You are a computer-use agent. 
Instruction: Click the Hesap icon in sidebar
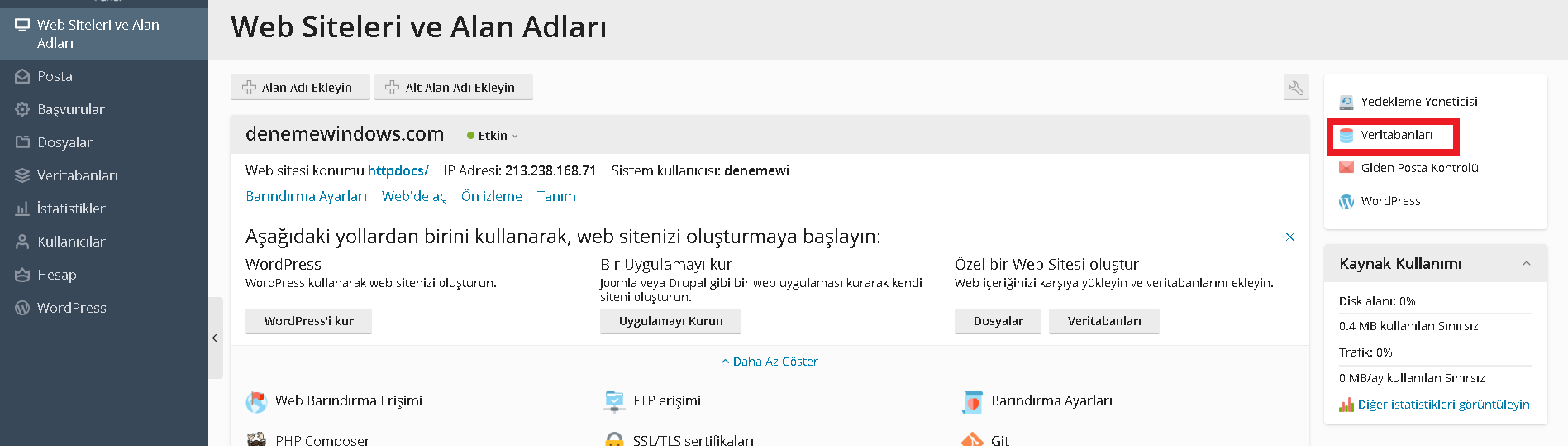tap(22, 275)
